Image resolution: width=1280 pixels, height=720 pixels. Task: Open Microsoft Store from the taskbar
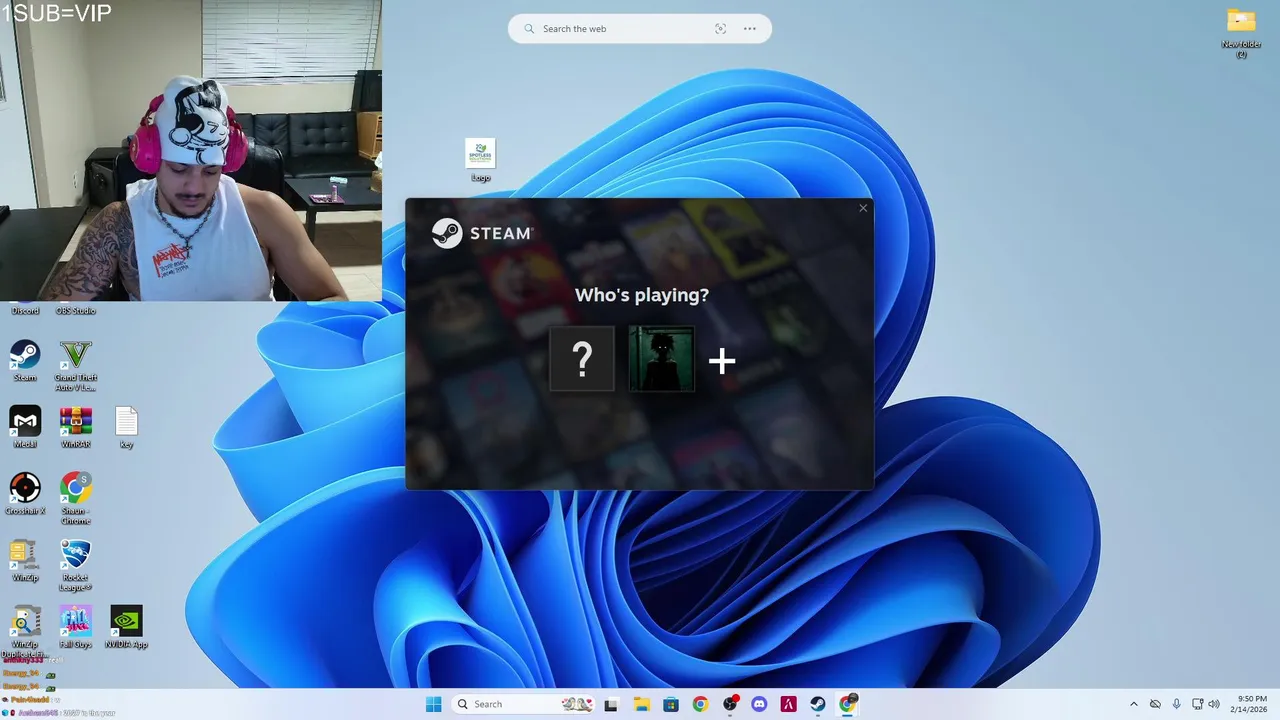[x=670, y=704]
